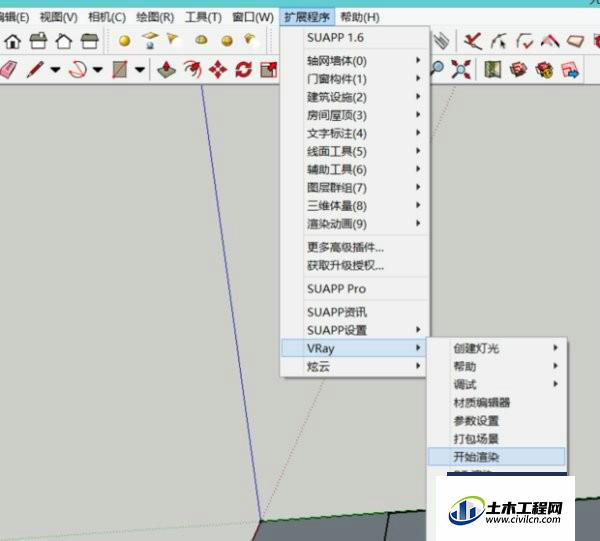Image resolution: width=600 pixels, height=541 pixels.
Task: Select the Arc drawing tool
Action: pos(78,70)
